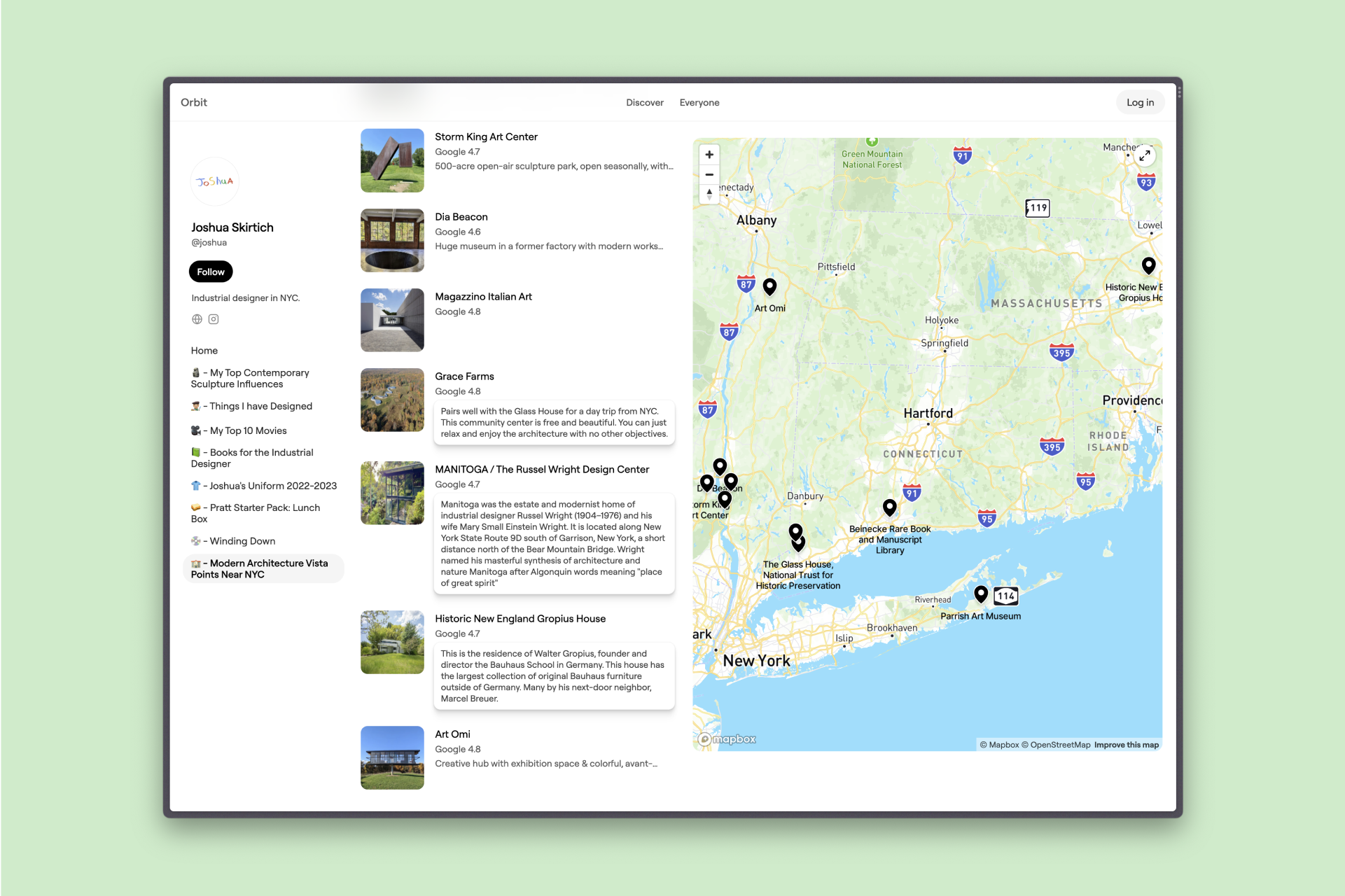The width and height of the screenshot is (1345, 896).
Task: Click the Grace Farms note text
Action: (x=554, y=423)
